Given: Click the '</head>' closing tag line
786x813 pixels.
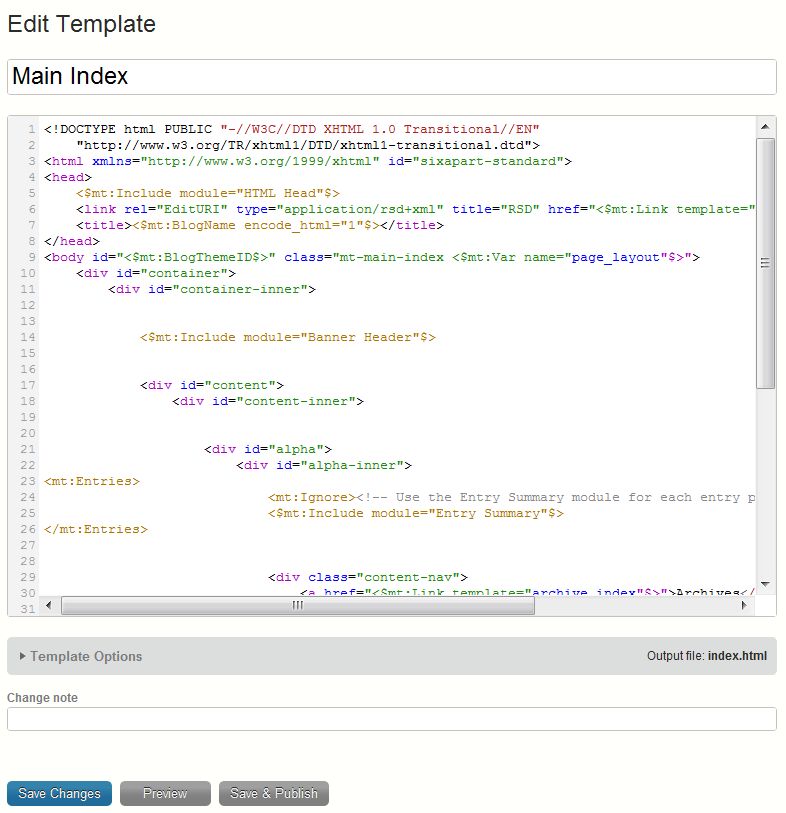Looking at the screenshot, I should click(72, 242).
